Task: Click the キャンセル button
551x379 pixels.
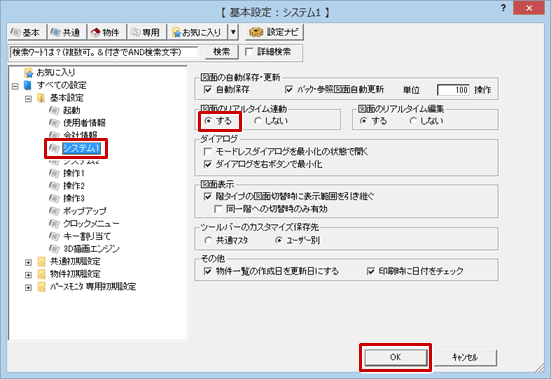Action: click(x=465, y=358)
